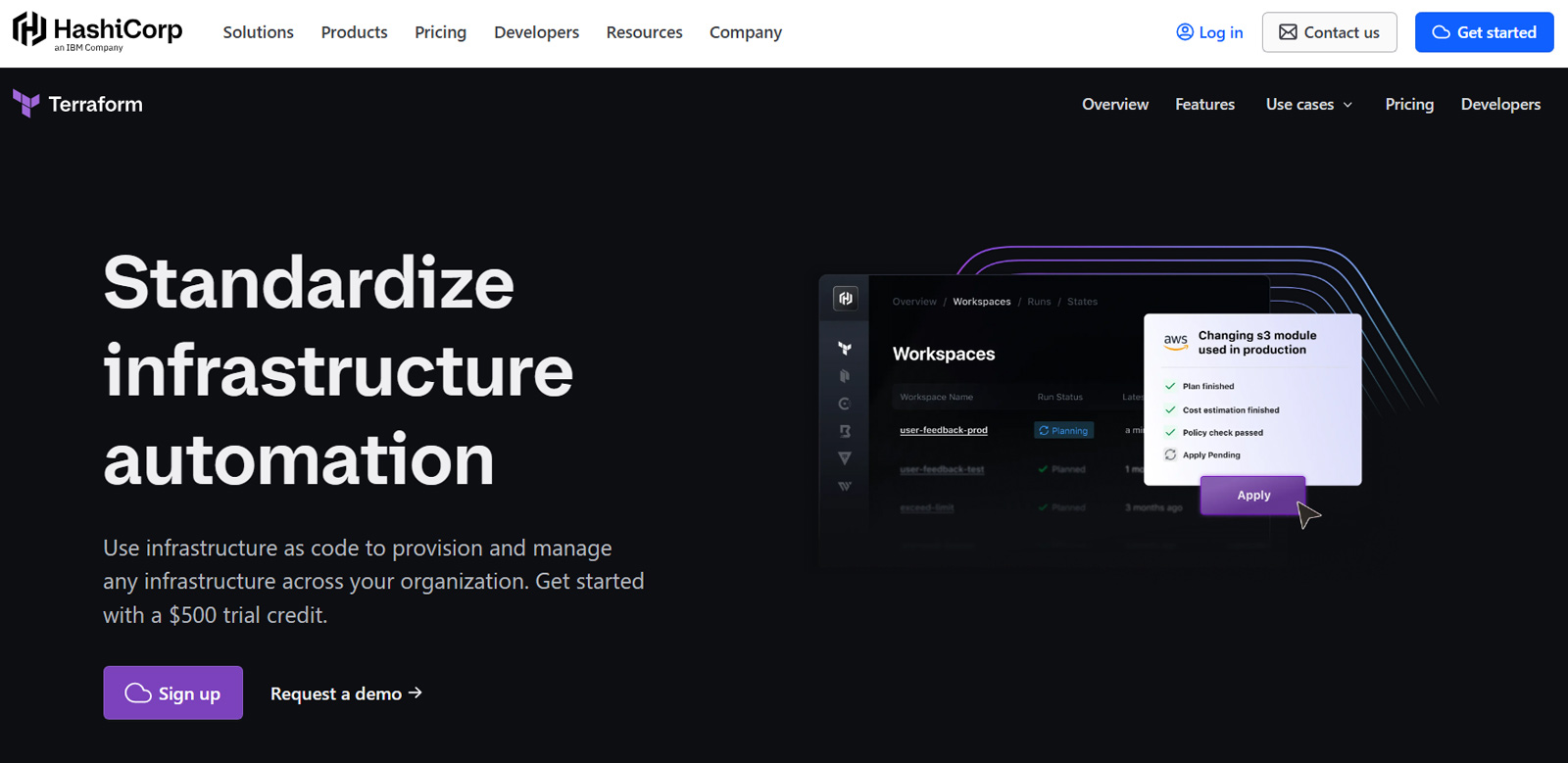1568x763 pixels.
Task: Click the Overview breadcrumb in the dashboard preview
Action: tap(914, 302)
